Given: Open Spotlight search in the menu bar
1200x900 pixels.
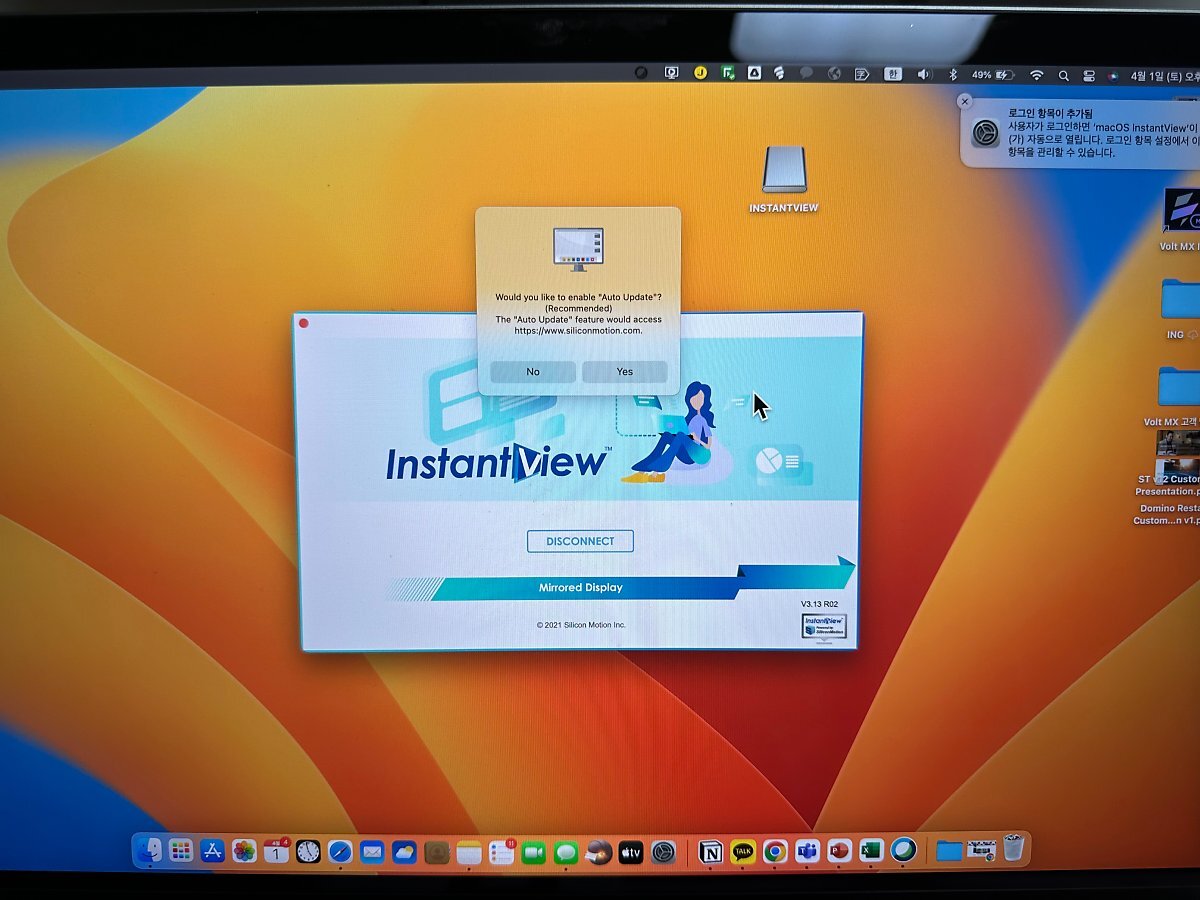Looking at the screenshot, I should (x=1063, y=75).
